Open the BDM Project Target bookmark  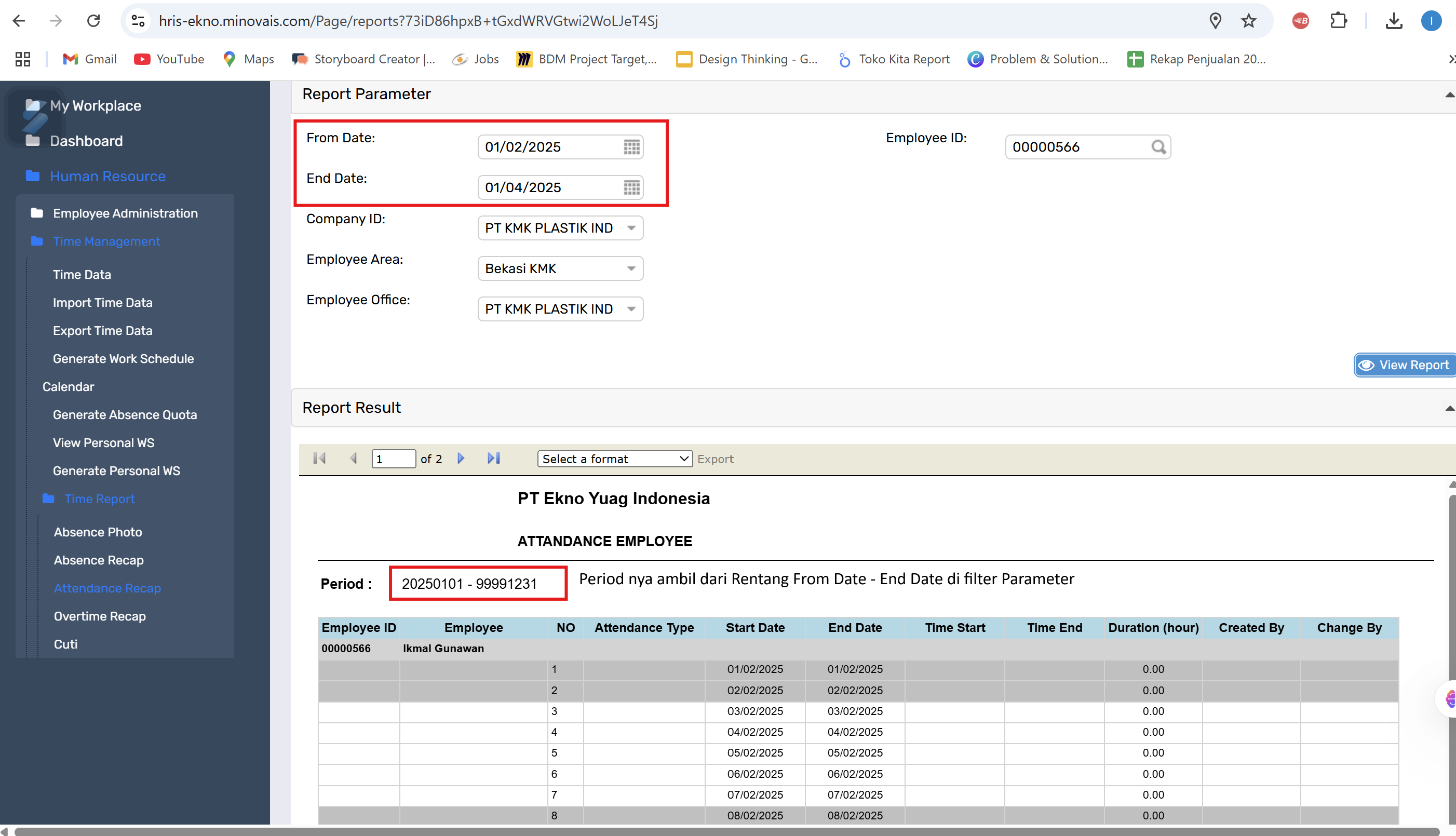[586, 59]
